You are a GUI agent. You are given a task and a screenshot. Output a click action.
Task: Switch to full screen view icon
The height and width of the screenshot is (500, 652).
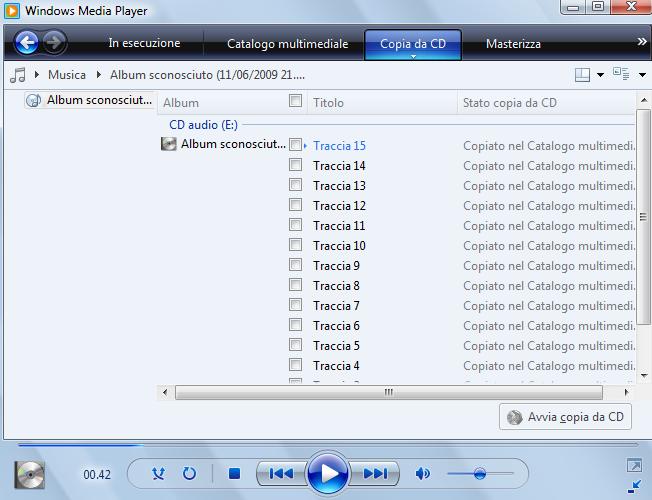tap(634, 465)
